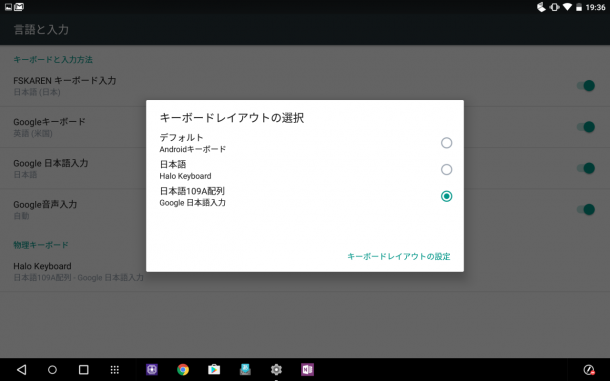This screenshot has width=610, height=381.
Task: Select the デフォルト Androidキーボード radio button
Action: (x=446, y=143)
